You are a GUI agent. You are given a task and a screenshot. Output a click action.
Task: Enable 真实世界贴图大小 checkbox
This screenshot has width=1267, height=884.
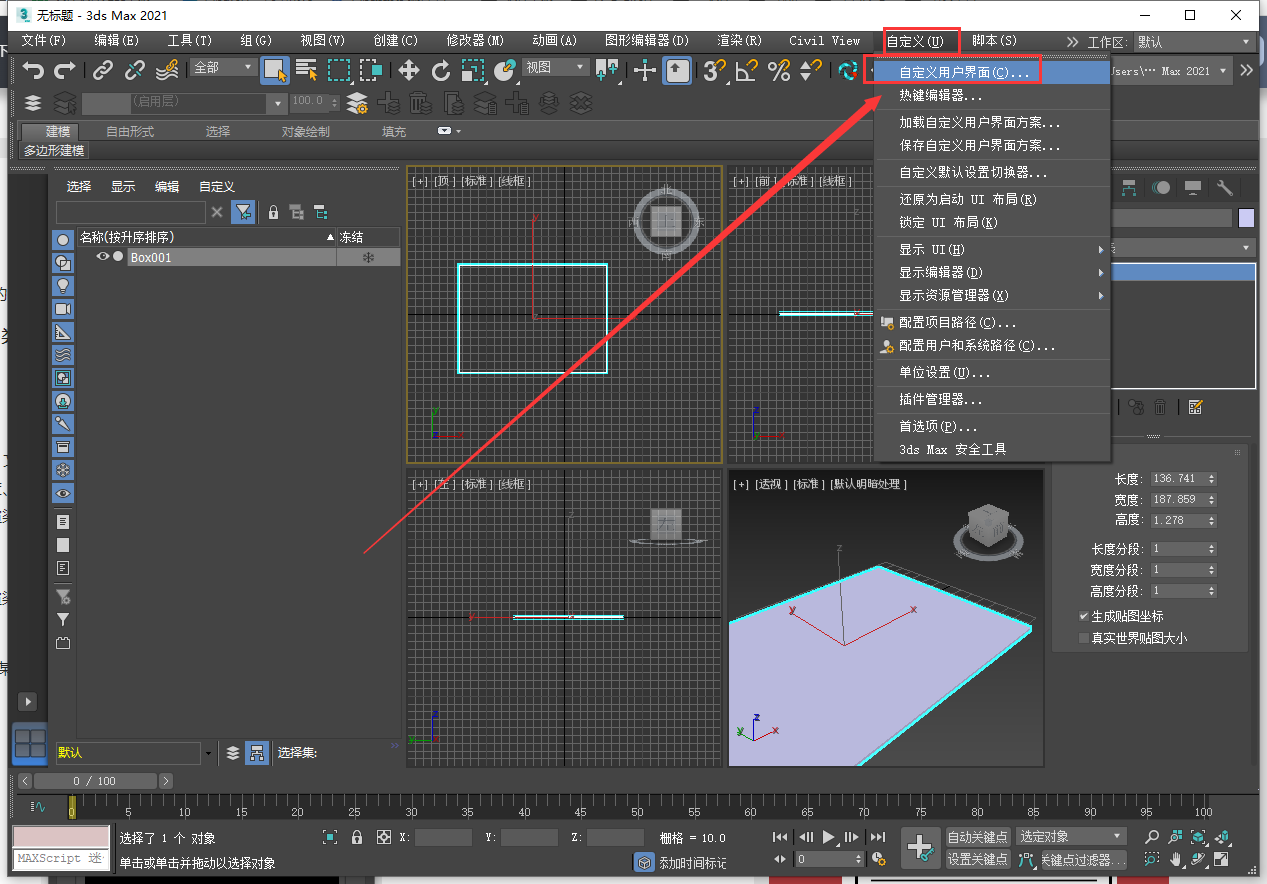point(1083,638)
